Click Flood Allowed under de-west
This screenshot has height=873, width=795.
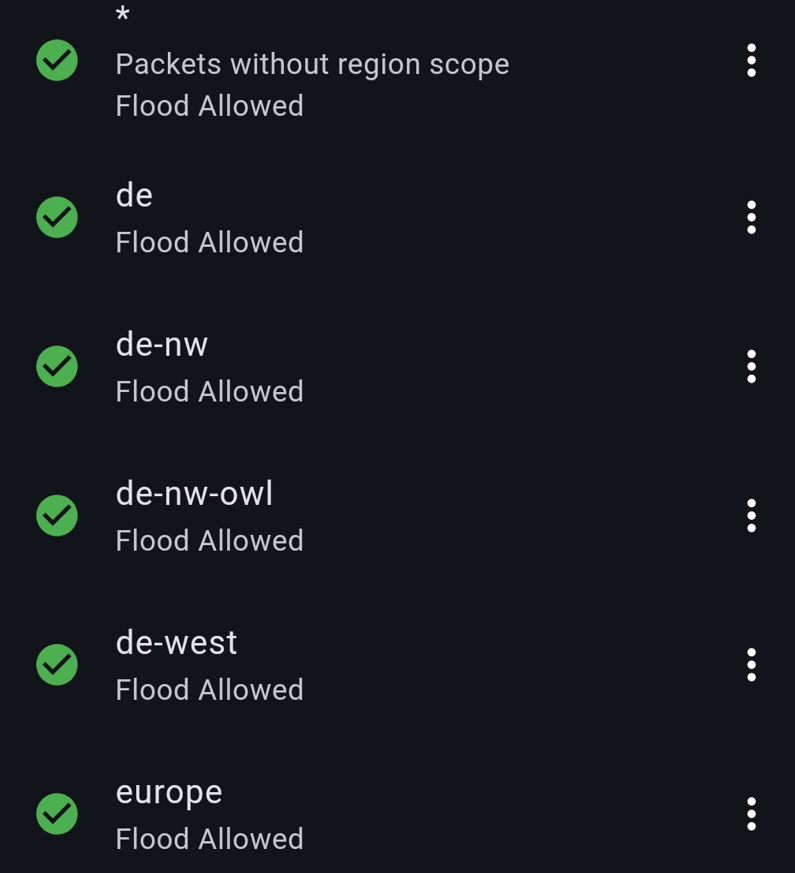(209, 690)
